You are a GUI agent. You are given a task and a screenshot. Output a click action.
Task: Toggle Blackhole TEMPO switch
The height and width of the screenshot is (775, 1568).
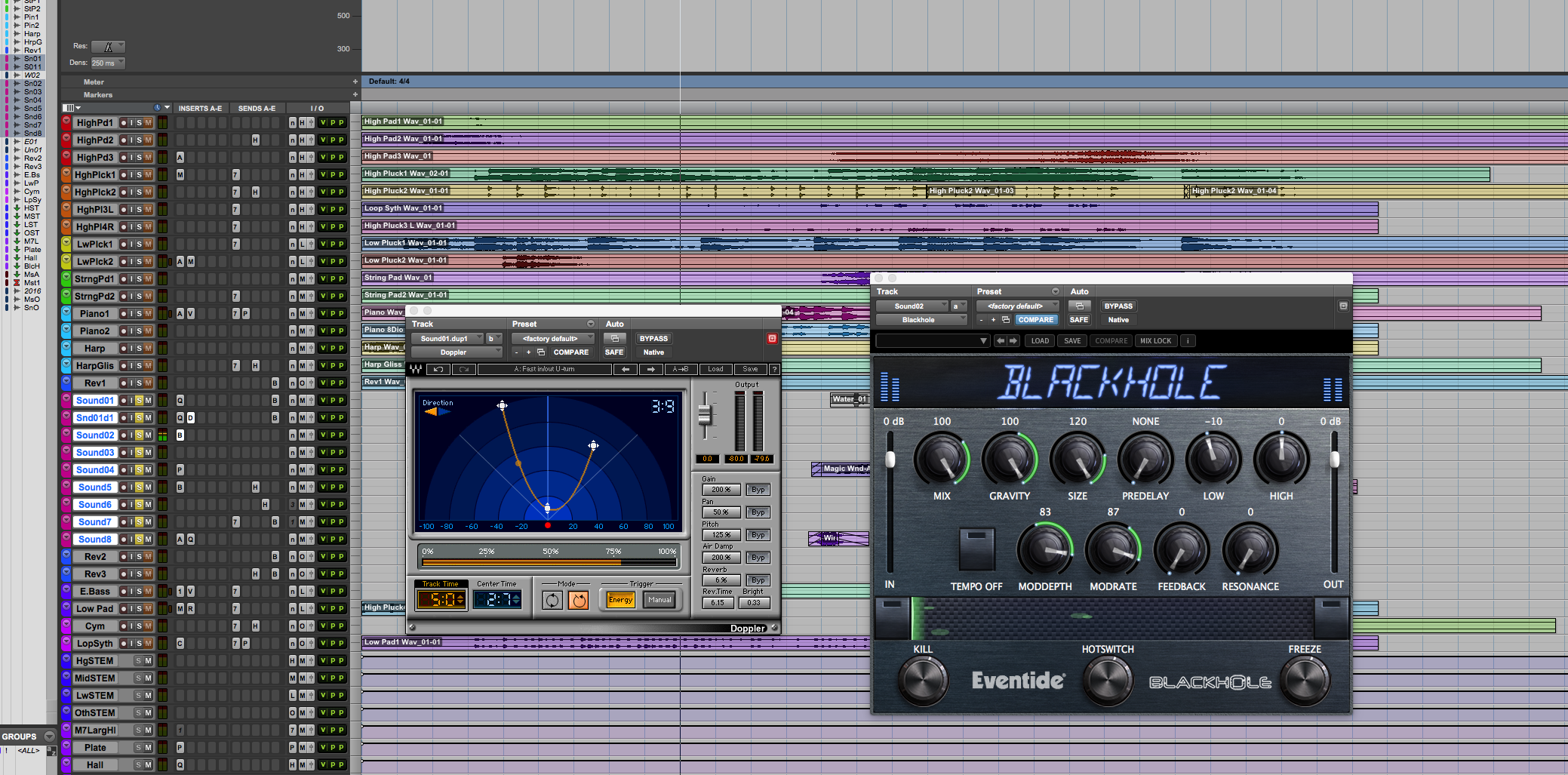976,549
